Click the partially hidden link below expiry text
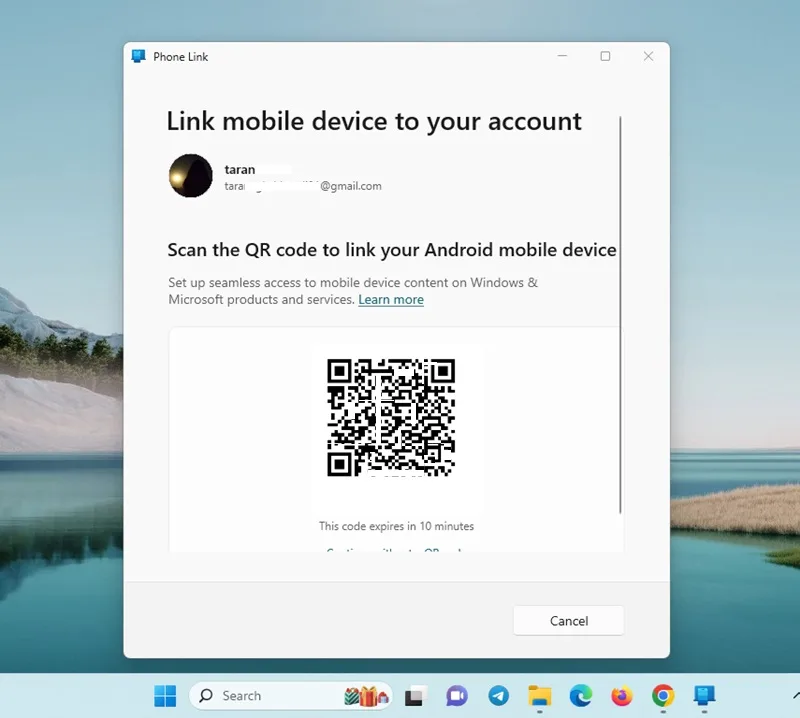The height and width of the screenshot is (718, 800). coord(394,550)
